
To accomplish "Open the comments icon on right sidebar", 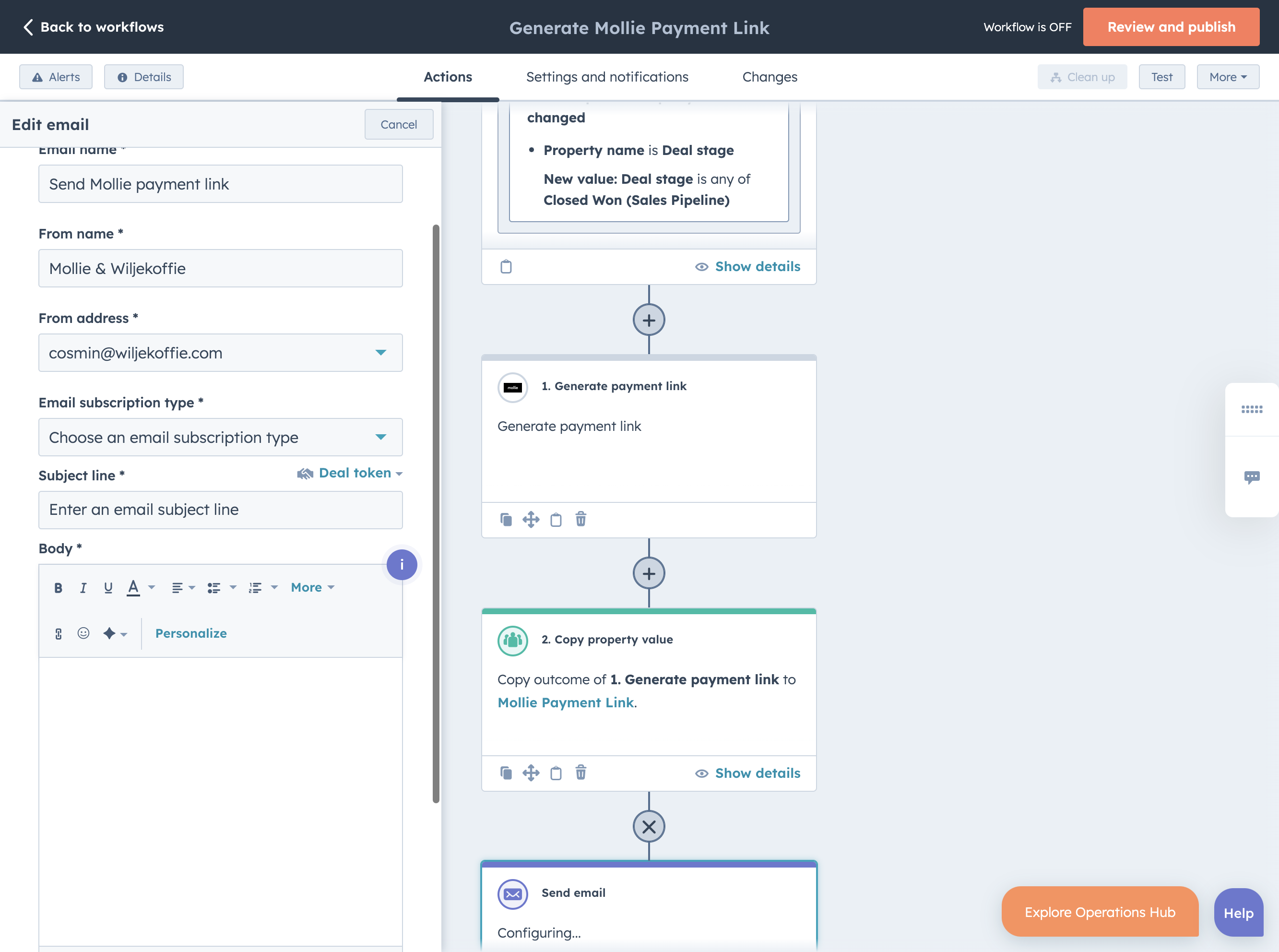I will pyautogui.click(x=1251, y=477).
